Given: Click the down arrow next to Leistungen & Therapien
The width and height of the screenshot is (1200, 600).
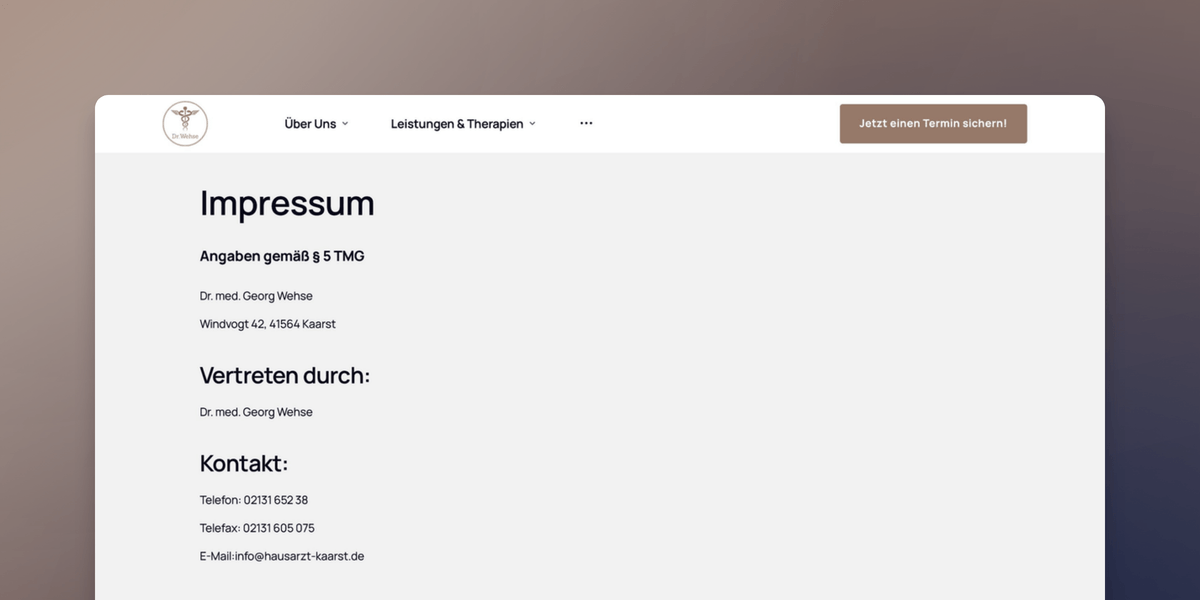Looking at the screenshot, I should [x=533, y=123].
